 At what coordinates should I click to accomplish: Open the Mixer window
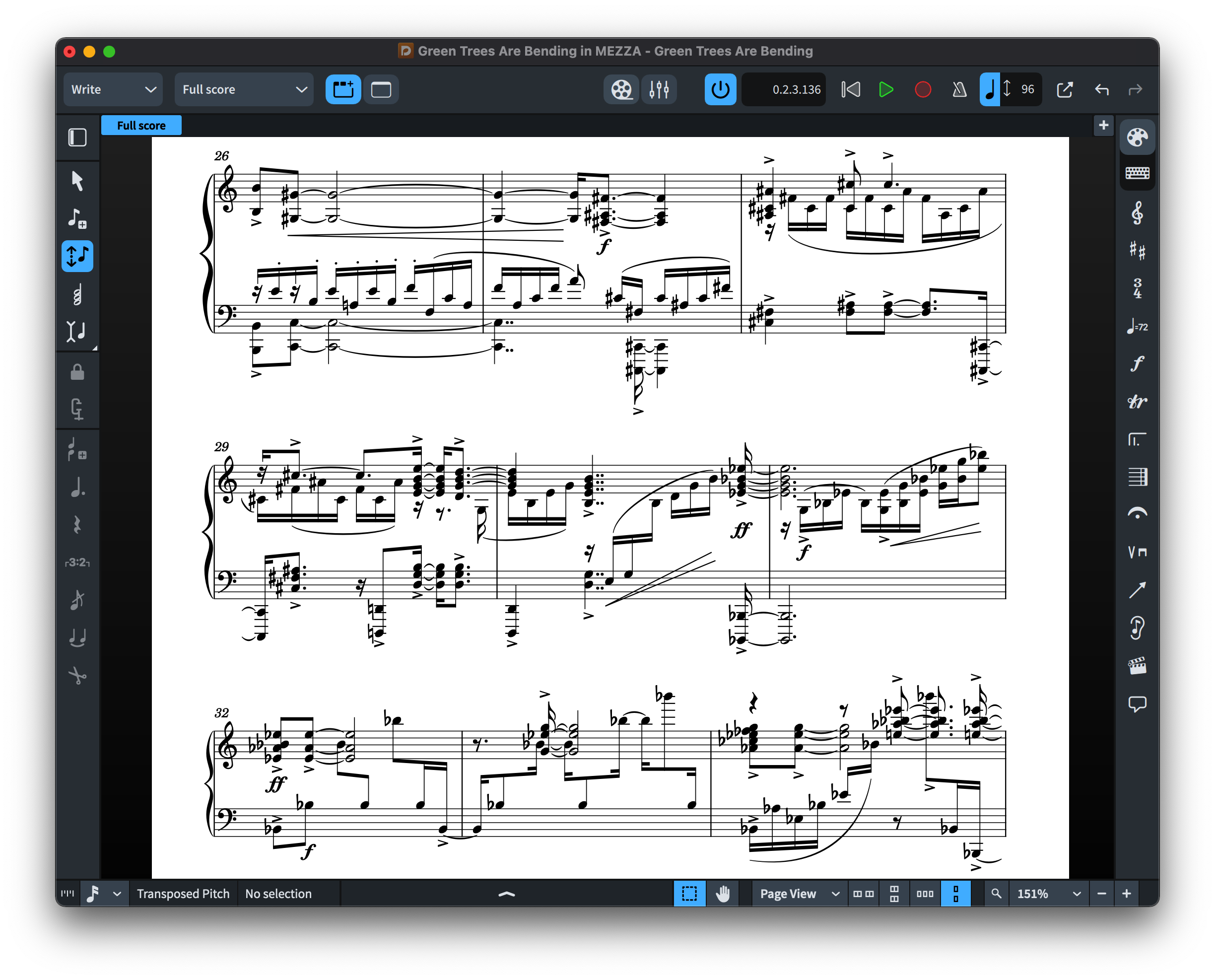coord(659,89)
